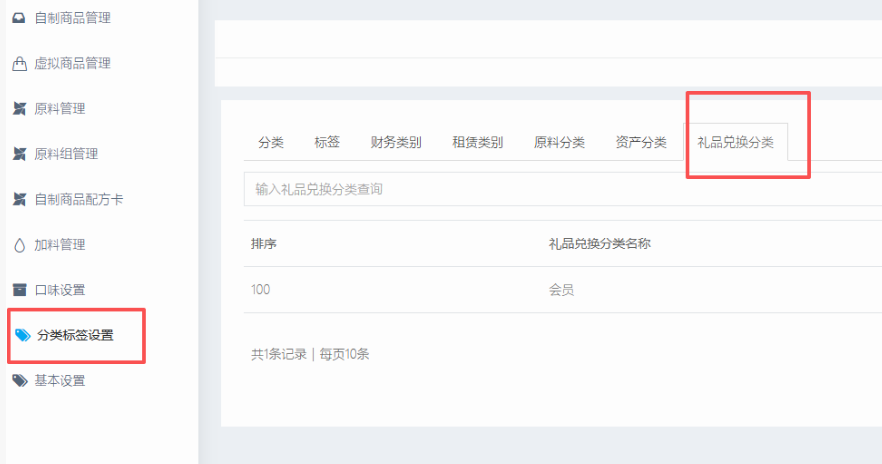882x464 pixels.
Task: Click the 会员 category name cell
Action: (x=561, y=290)
